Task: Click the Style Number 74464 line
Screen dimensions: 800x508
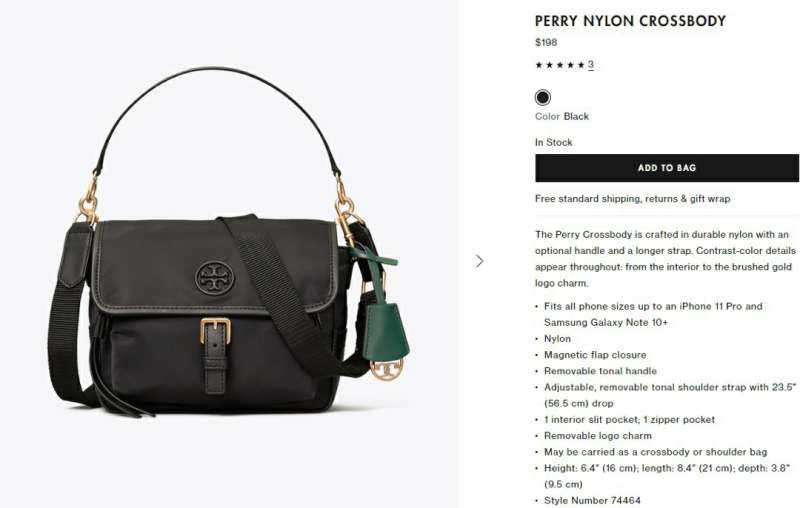Action: (x=592, y=500)
